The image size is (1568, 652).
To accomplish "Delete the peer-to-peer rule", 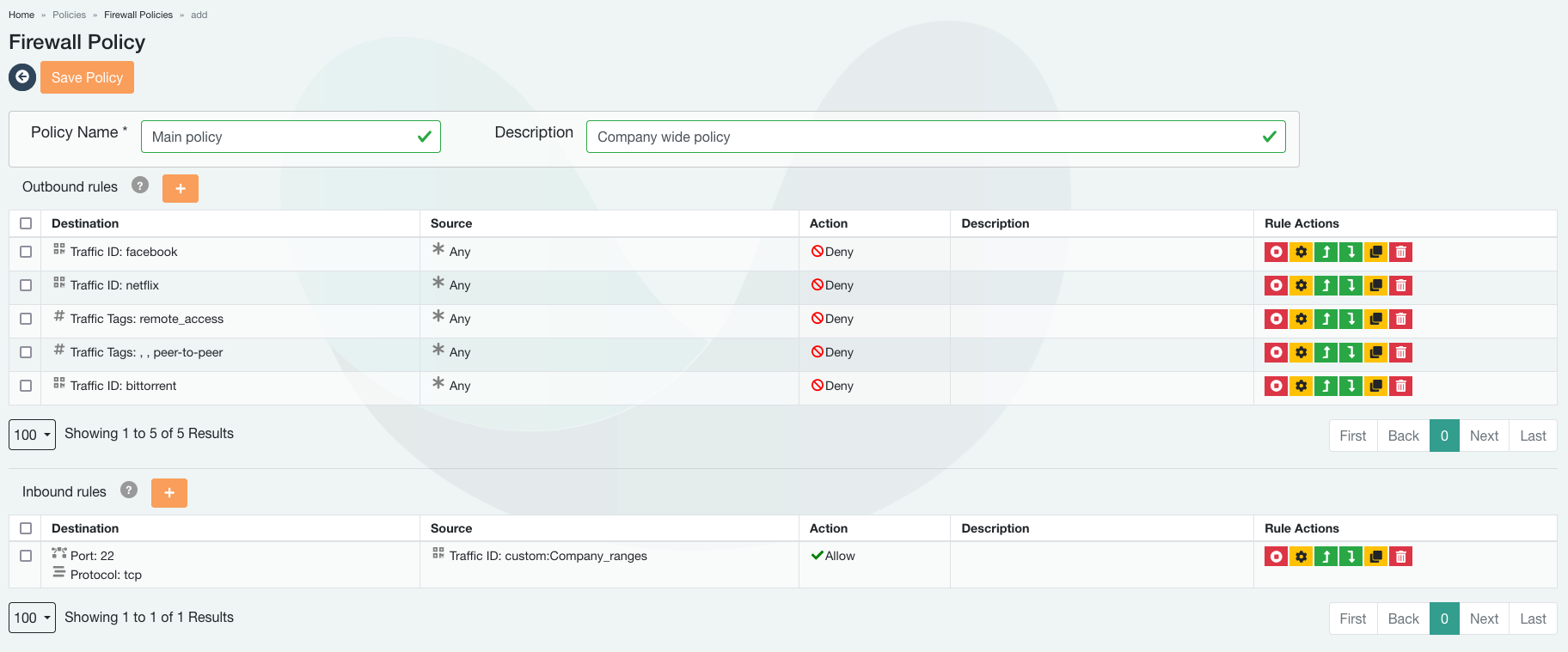I will [1401, 352].
